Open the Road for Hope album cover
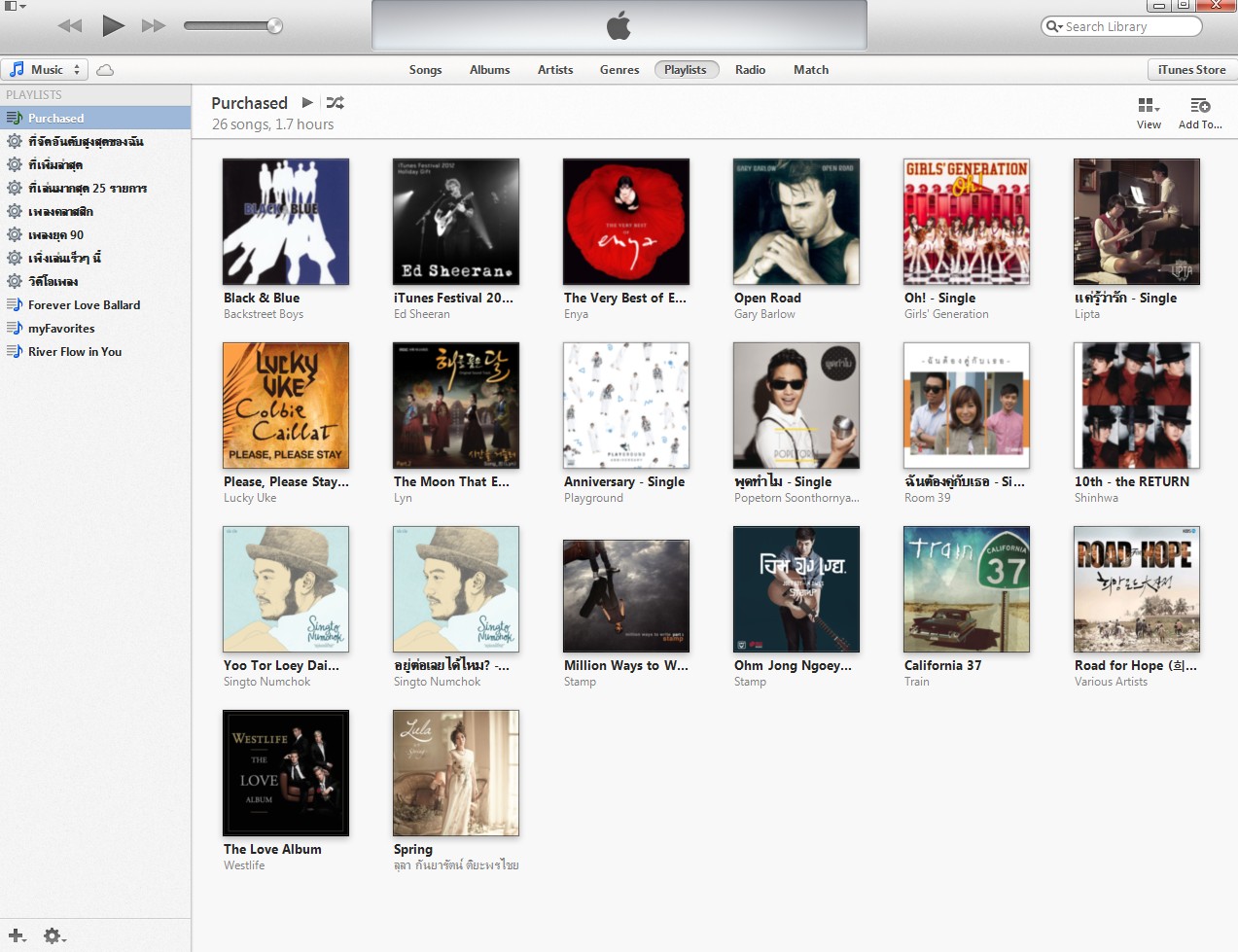This screenshot has width=1238, height=952. (x=1137, y=589)
